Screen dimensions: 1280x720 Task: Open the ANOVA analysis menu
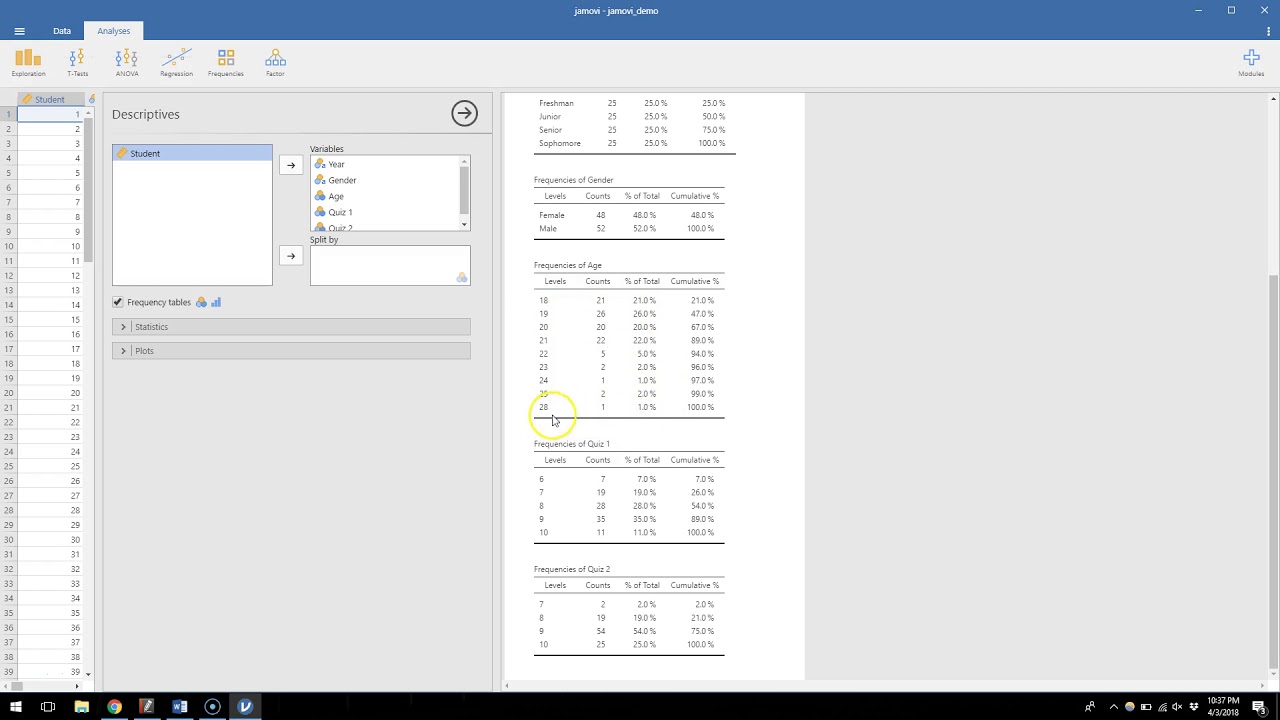[x=127, y=63]
